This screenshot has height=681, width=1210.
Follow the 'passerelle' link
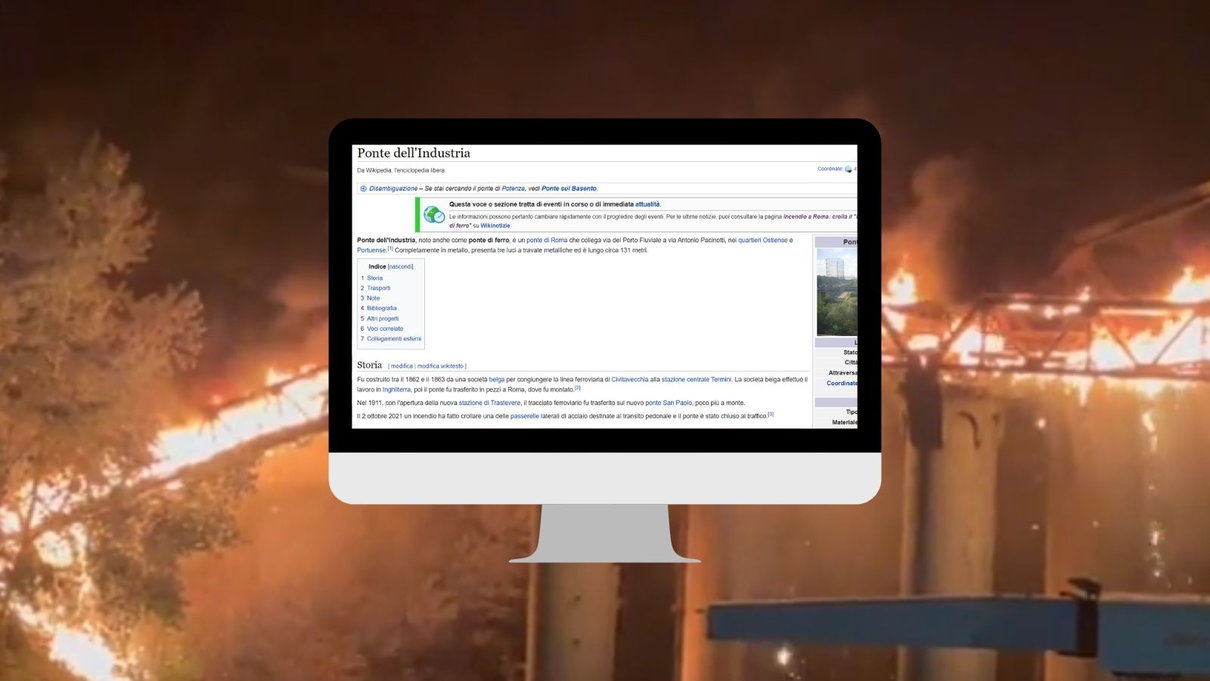(524, 416)
